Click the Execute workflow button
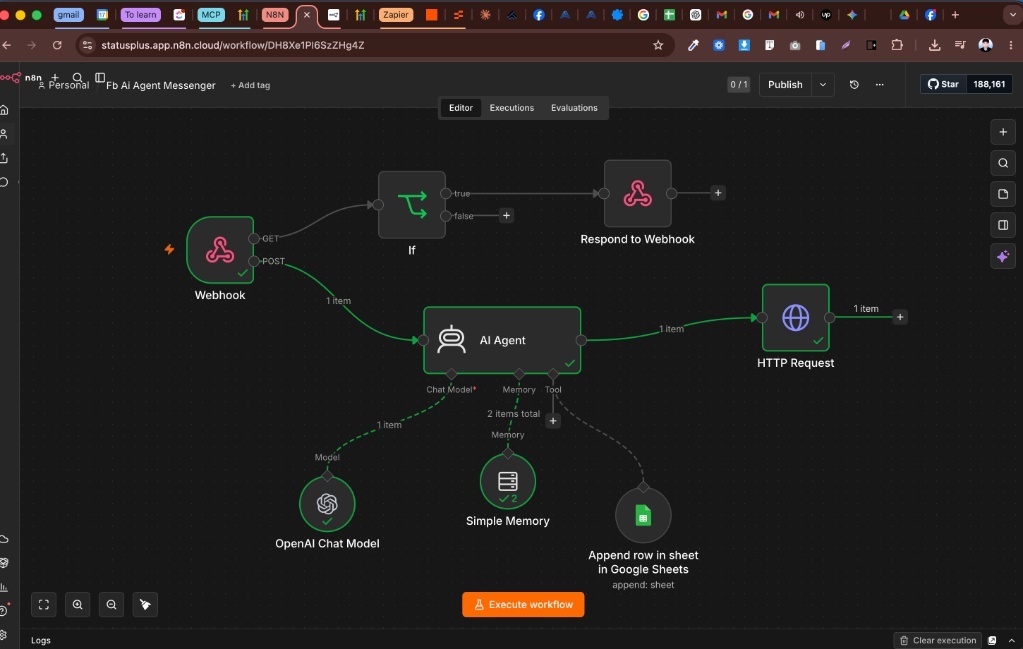Screen dimensions: 1023x649 523,605
